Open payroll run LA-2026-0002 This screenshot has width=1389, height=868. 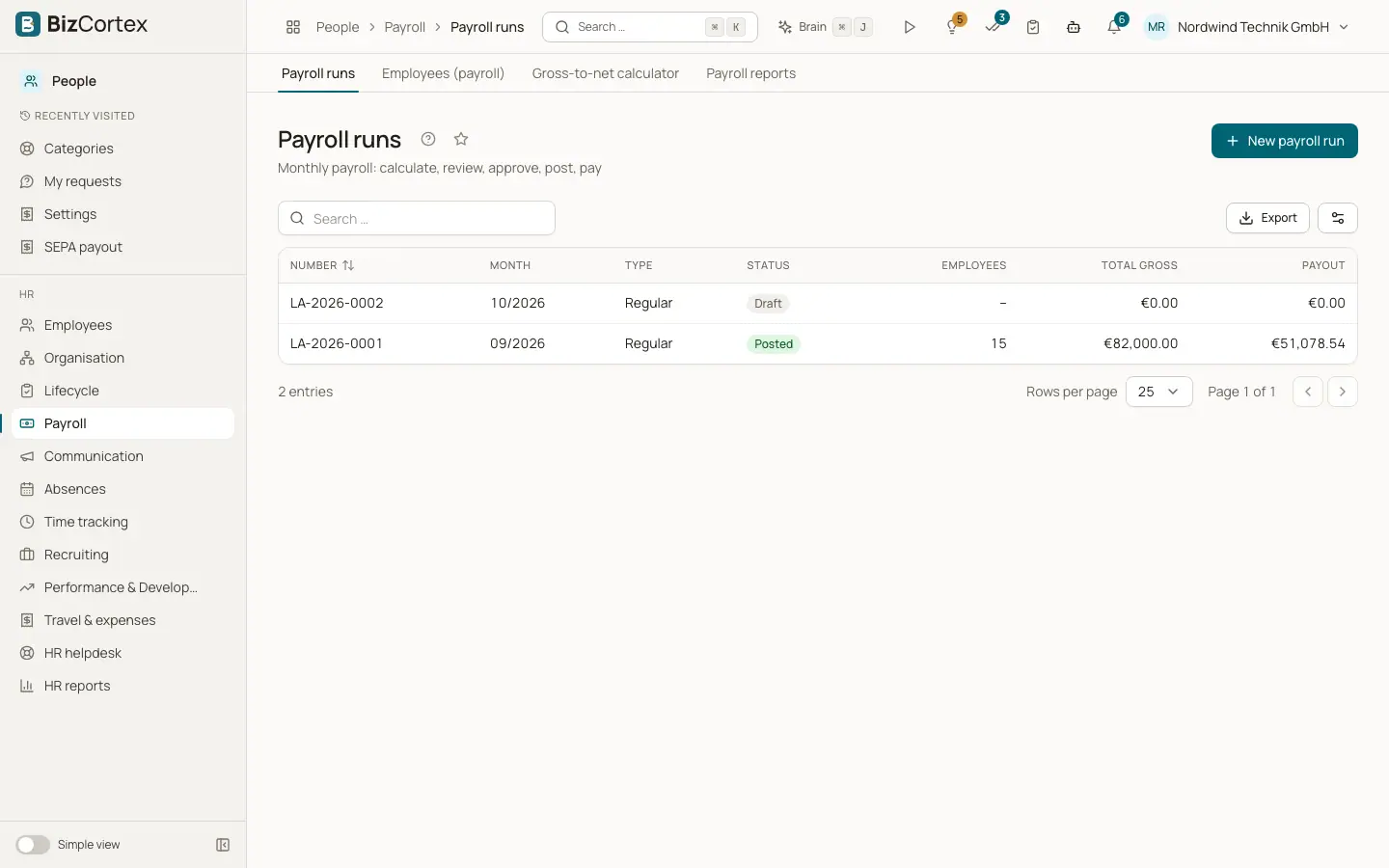tap(818, 303)
